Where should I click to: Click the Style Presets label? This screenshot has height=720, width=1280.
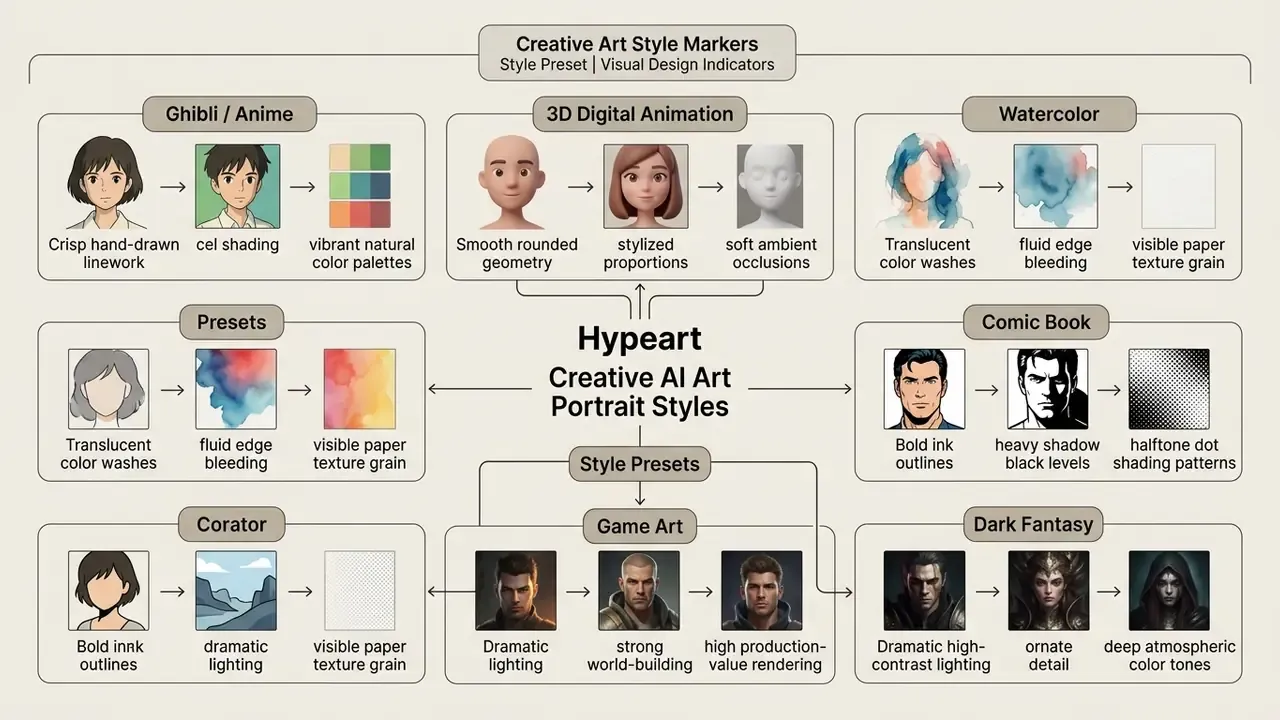[640, 464]
